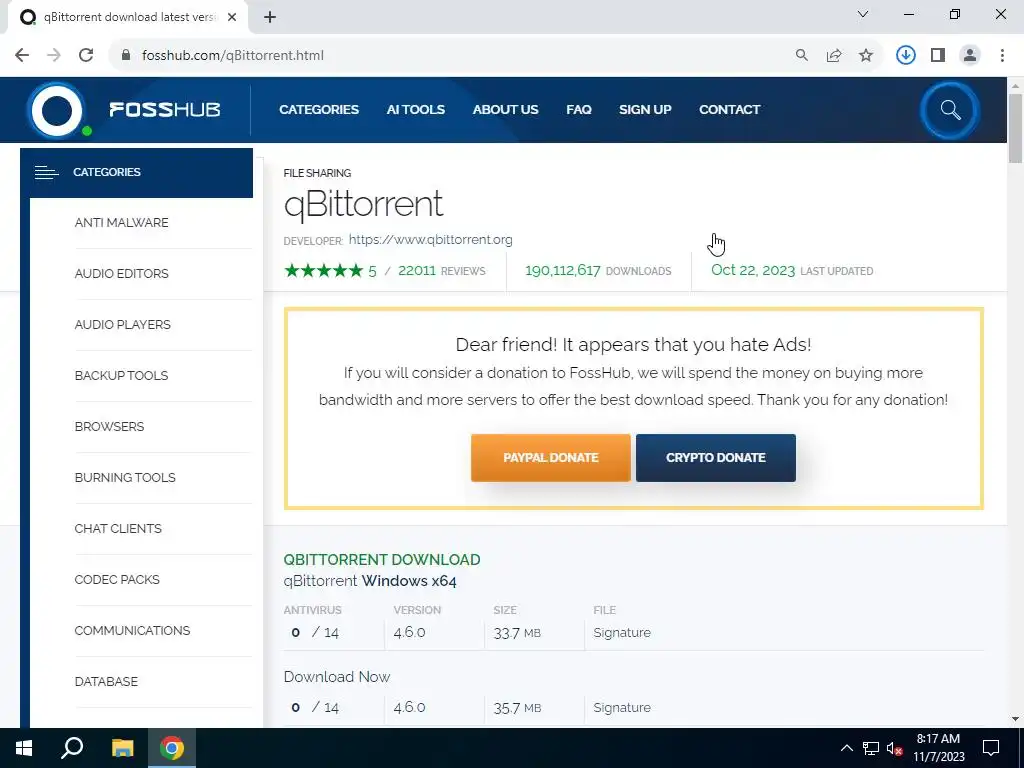Open the notification center icon

point(991,748)
